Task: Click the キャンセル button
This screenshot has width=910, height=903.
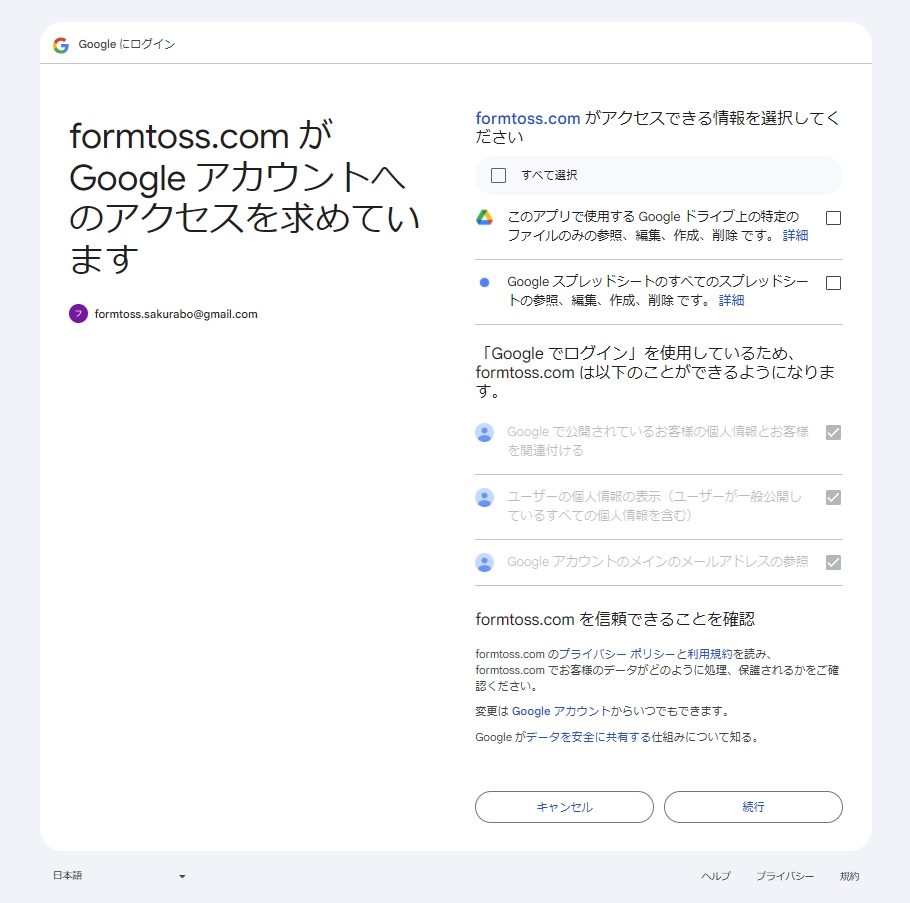Action: (x=563, y=807)
